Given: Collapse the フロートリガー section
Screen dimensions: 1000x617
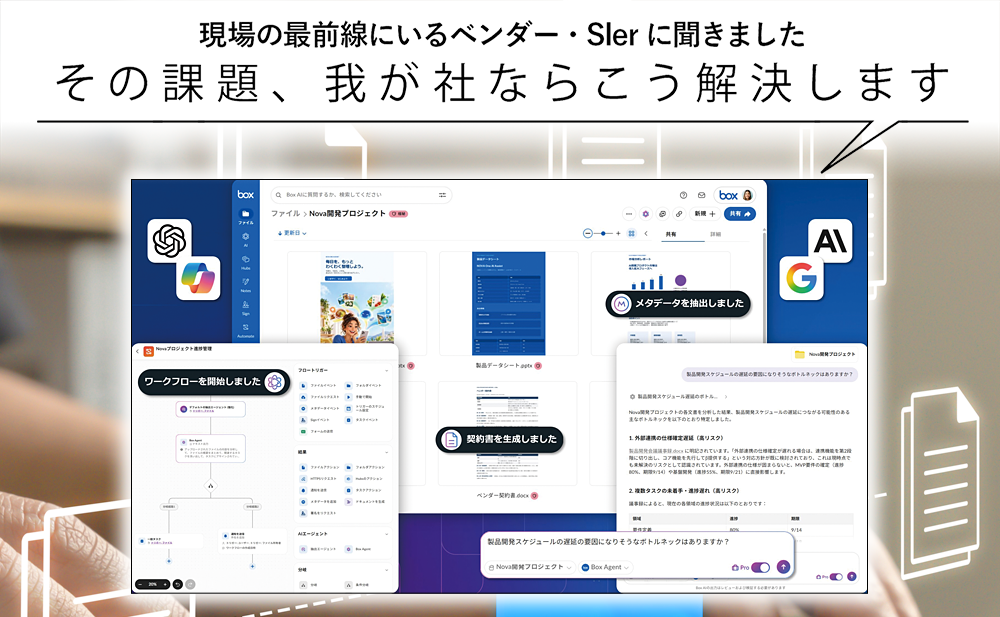Looking at the screenshot, I should pyautogui.click(x=386, y=370).
